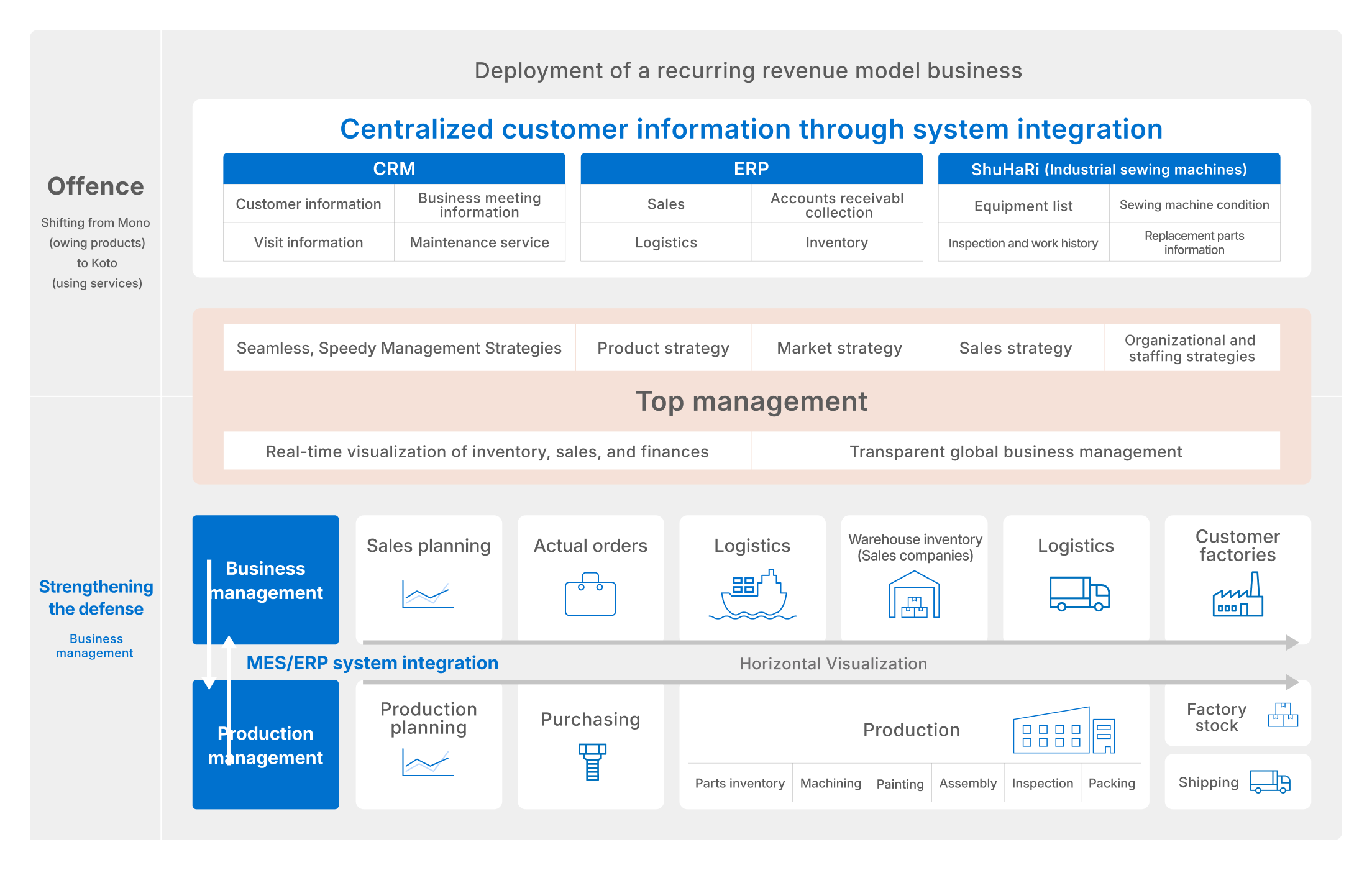Click the Assembly step

967,783
